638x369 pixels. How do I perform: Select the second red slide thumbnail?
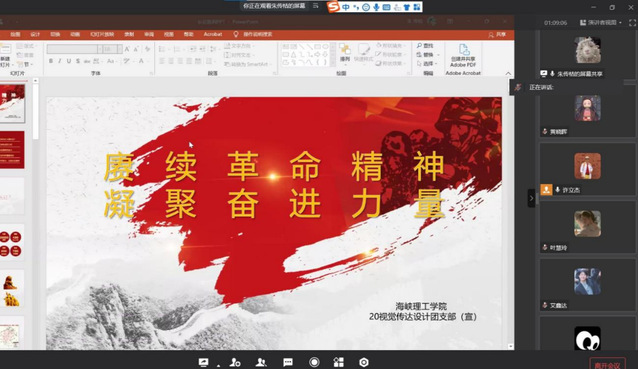pos(12,150)
